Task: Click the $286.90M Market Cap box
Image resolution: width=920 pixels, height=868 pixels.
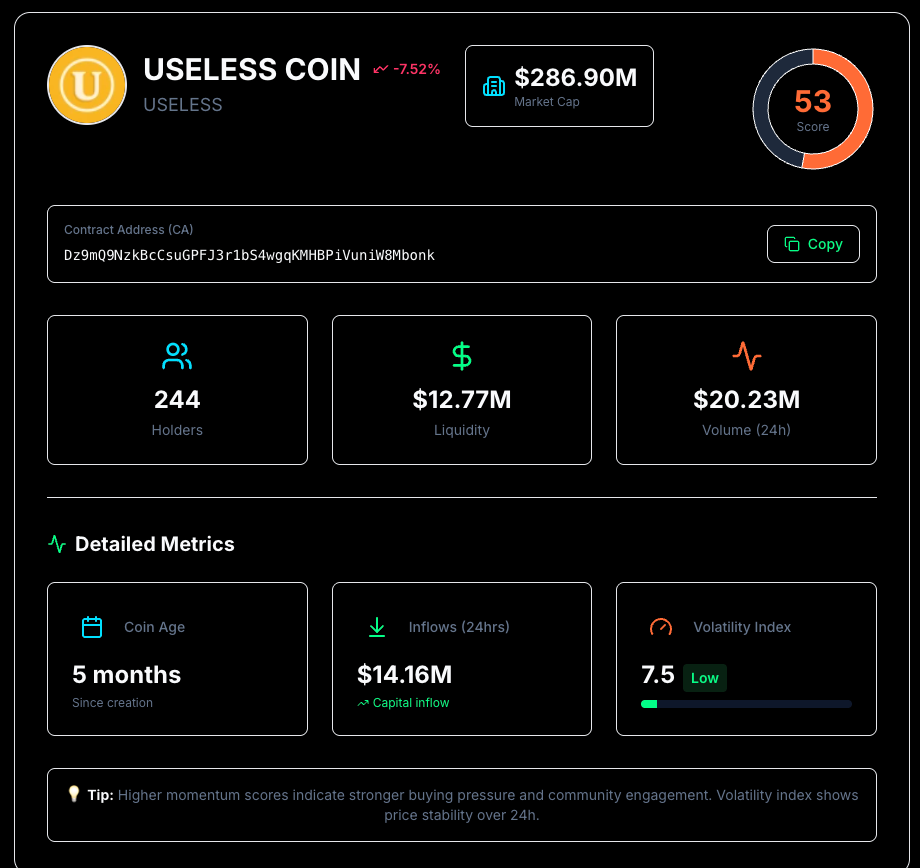Action: click(x=559, y=86)
